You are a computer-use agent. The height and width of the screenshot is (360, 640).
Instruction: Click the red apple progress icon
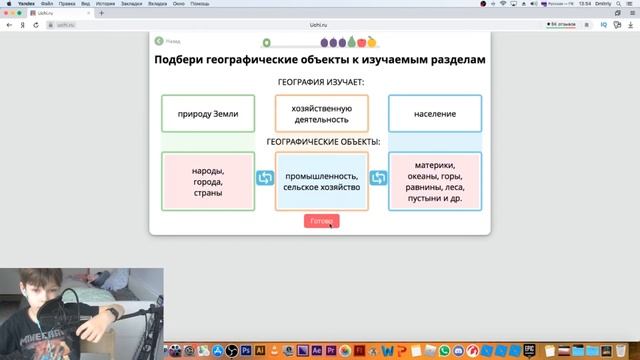[x=362, y=42]
